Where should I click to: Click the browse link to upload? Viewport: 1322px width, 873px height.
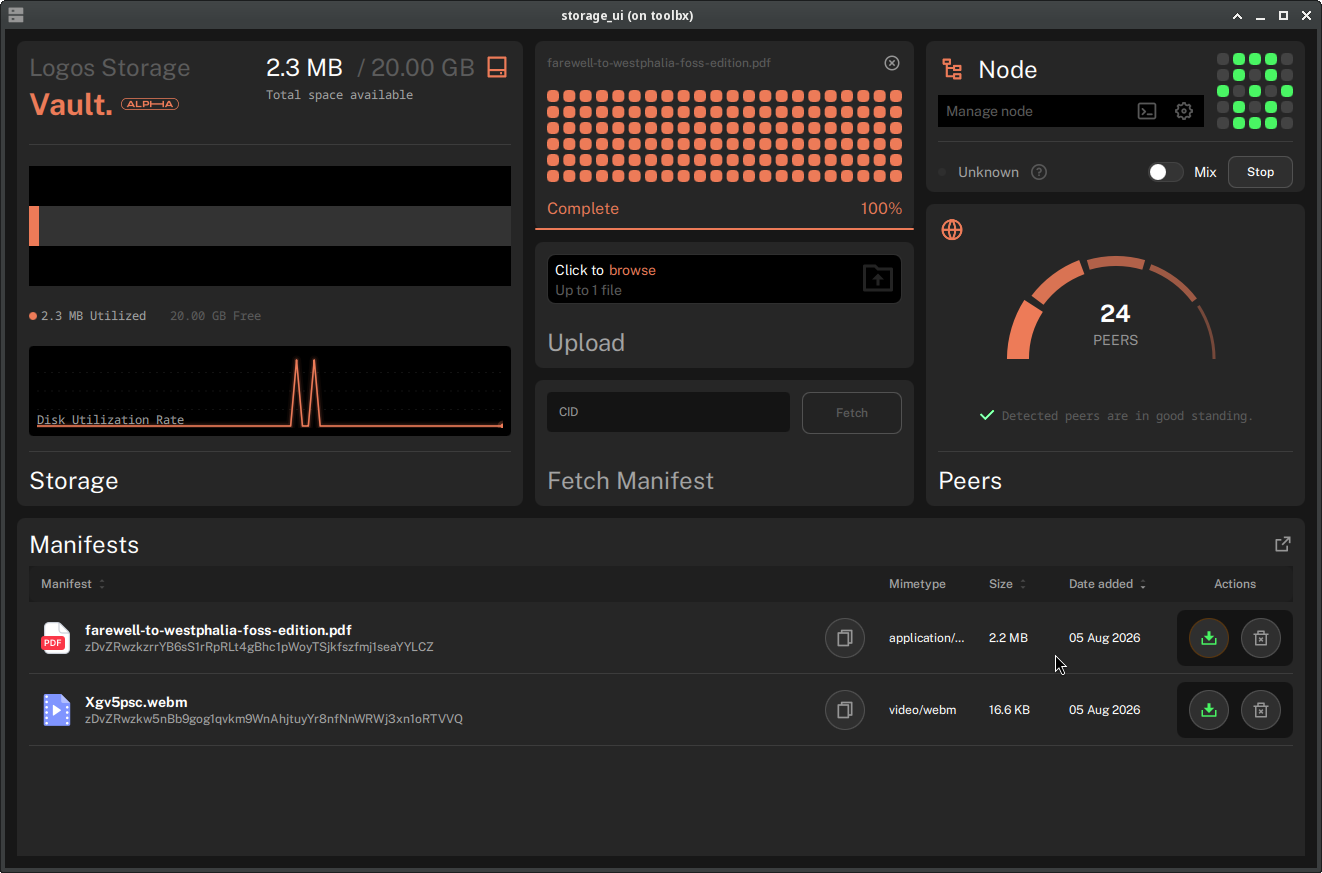(x=632, y=270)
